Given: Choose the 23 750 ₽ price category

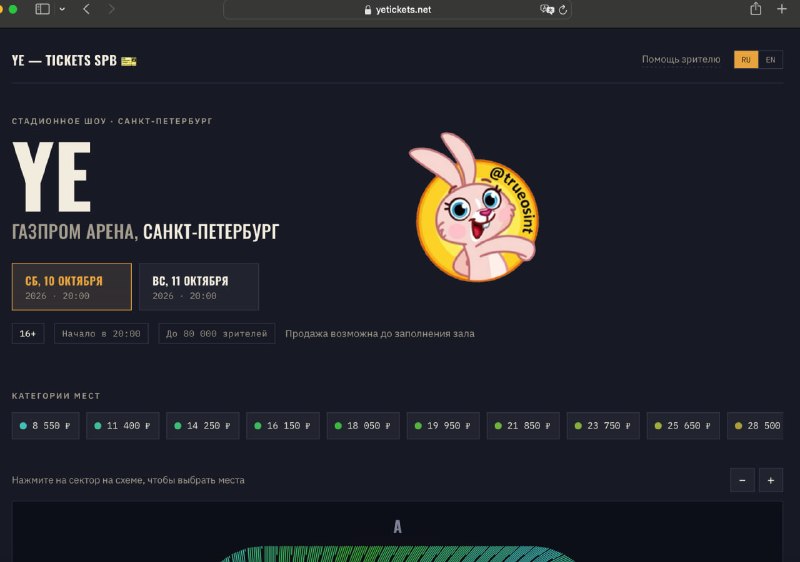Looking at the screenshot, I should [603, 426].
